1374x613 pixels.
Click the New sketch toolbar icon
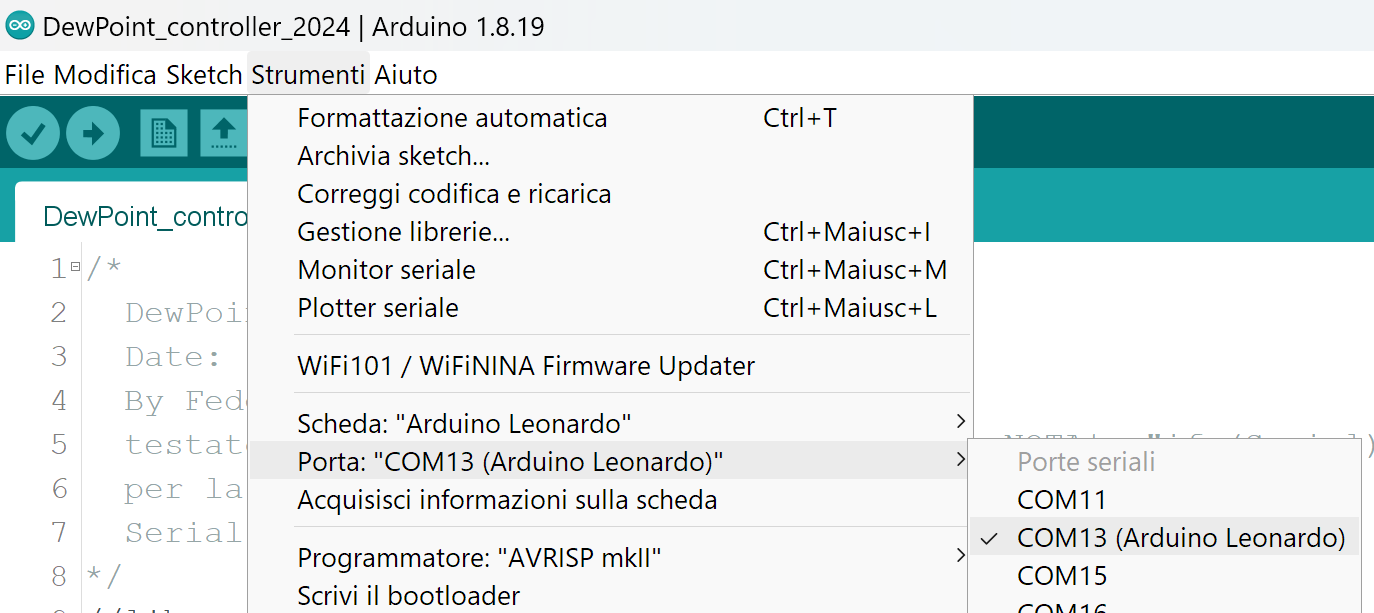(163, 133)
